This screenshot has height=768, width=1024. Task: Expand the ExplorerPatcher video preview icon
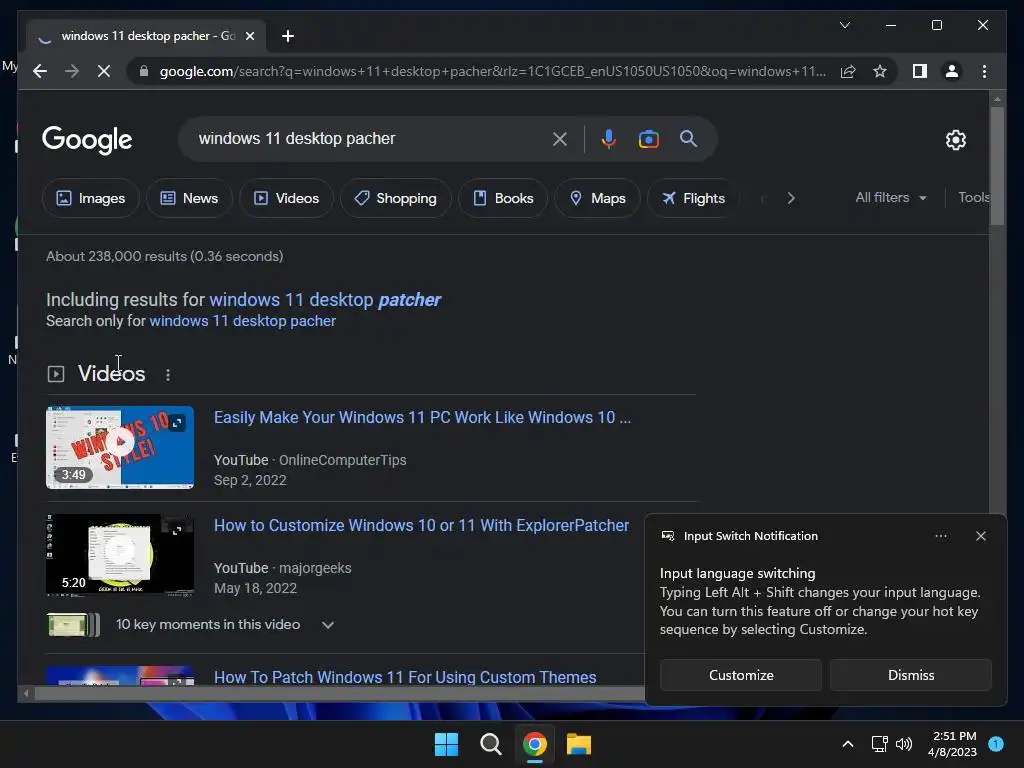click(176, 530)
